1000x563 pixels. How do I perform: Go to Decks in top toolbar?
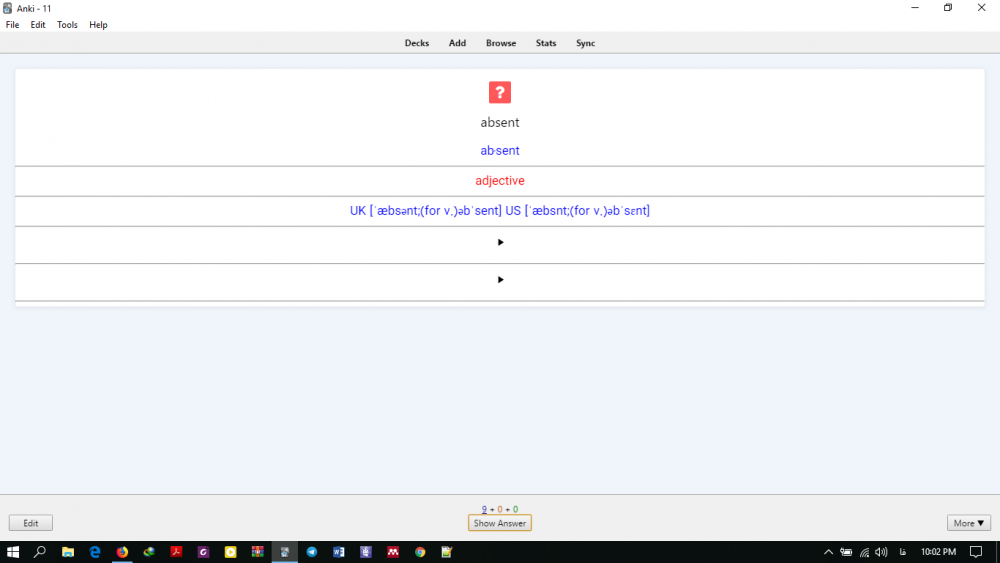(x=417, y=43)
